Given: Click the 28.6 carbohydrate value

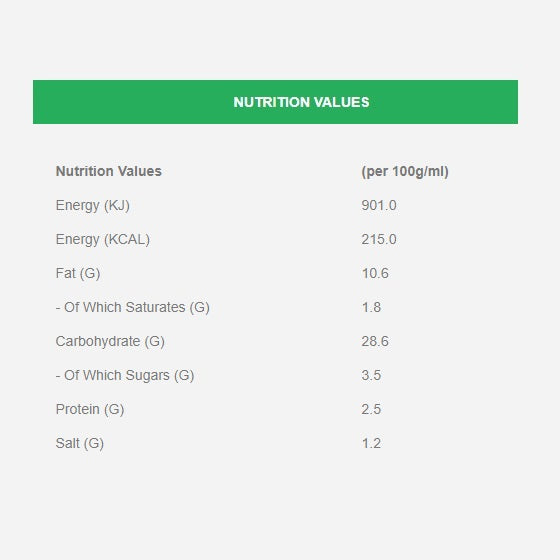Looking at the screenshot, I should (x=375, y=341).
